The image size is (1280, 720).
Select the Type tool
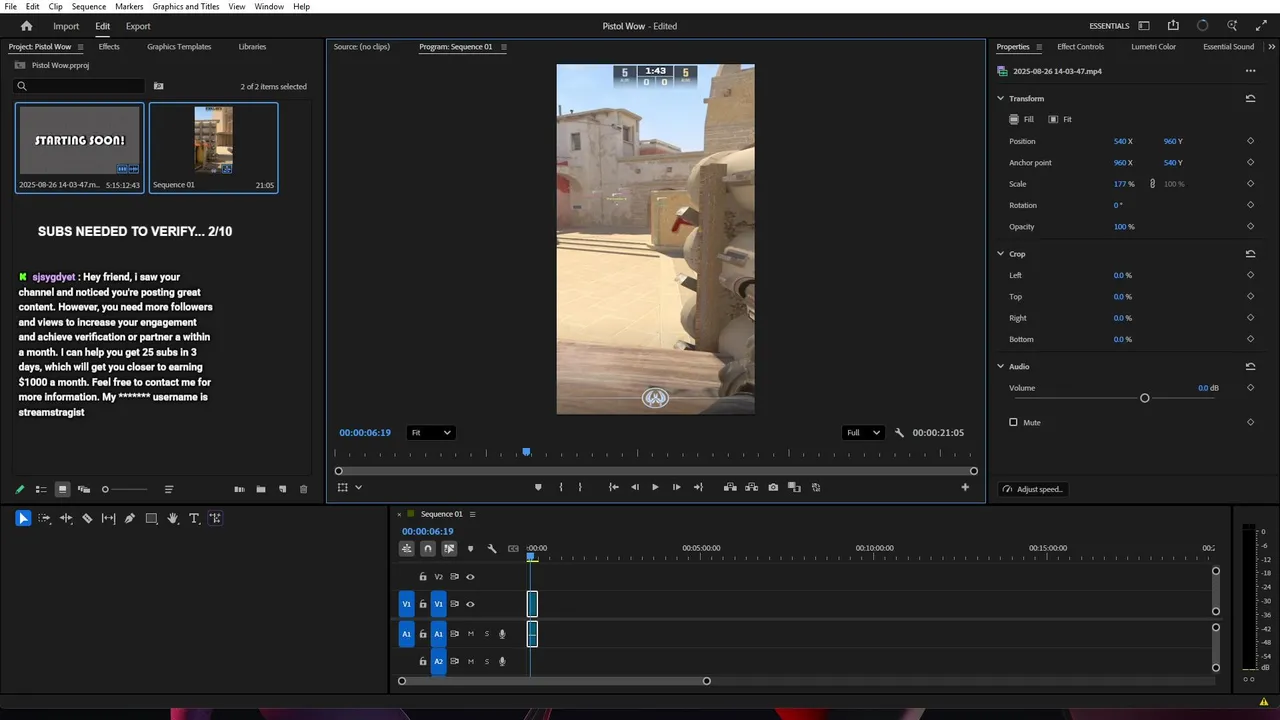(194, 518)
